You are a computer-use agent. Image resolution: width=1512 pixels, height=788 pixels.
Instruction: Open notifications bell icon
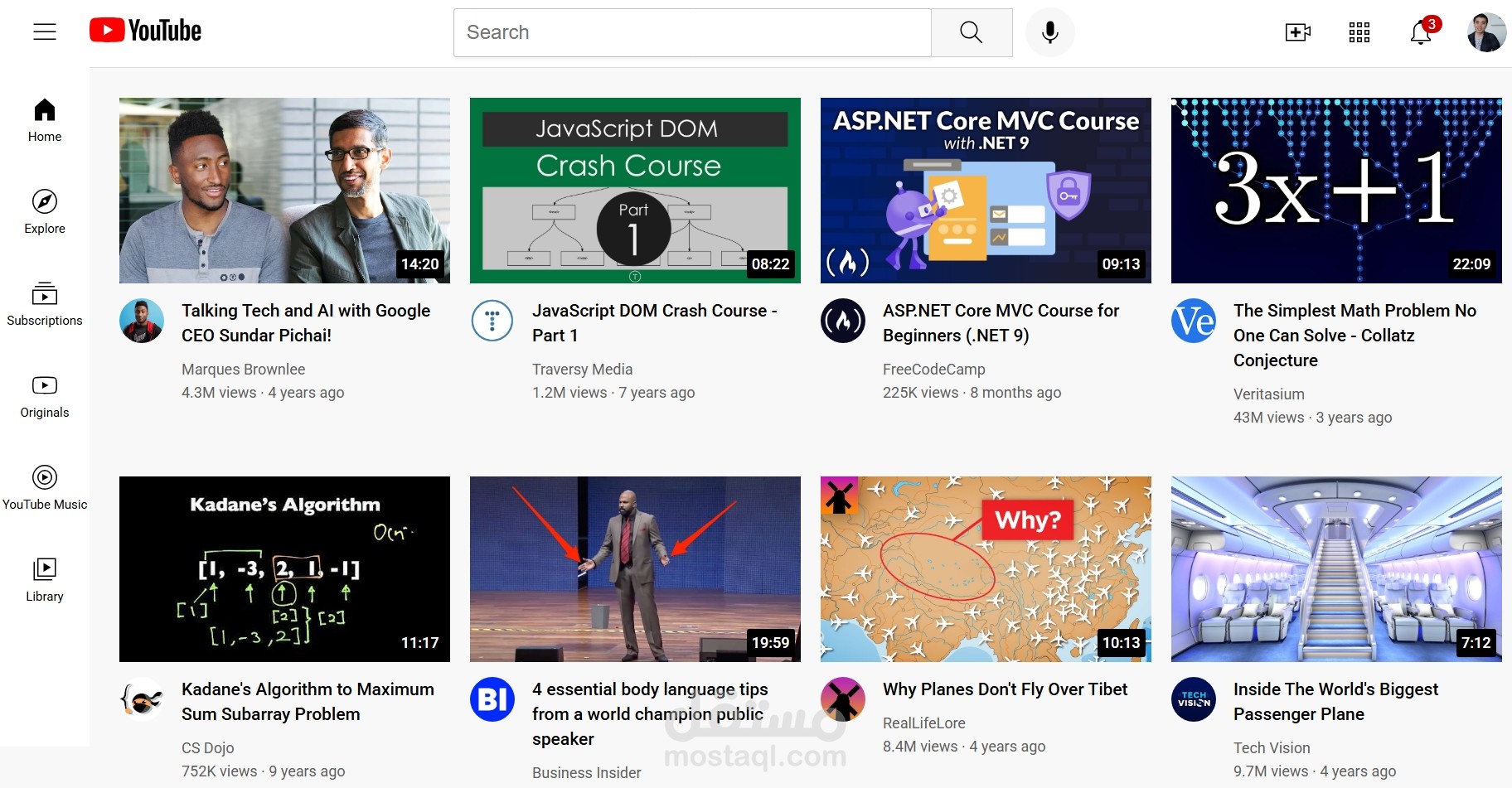click(1422, 32)
